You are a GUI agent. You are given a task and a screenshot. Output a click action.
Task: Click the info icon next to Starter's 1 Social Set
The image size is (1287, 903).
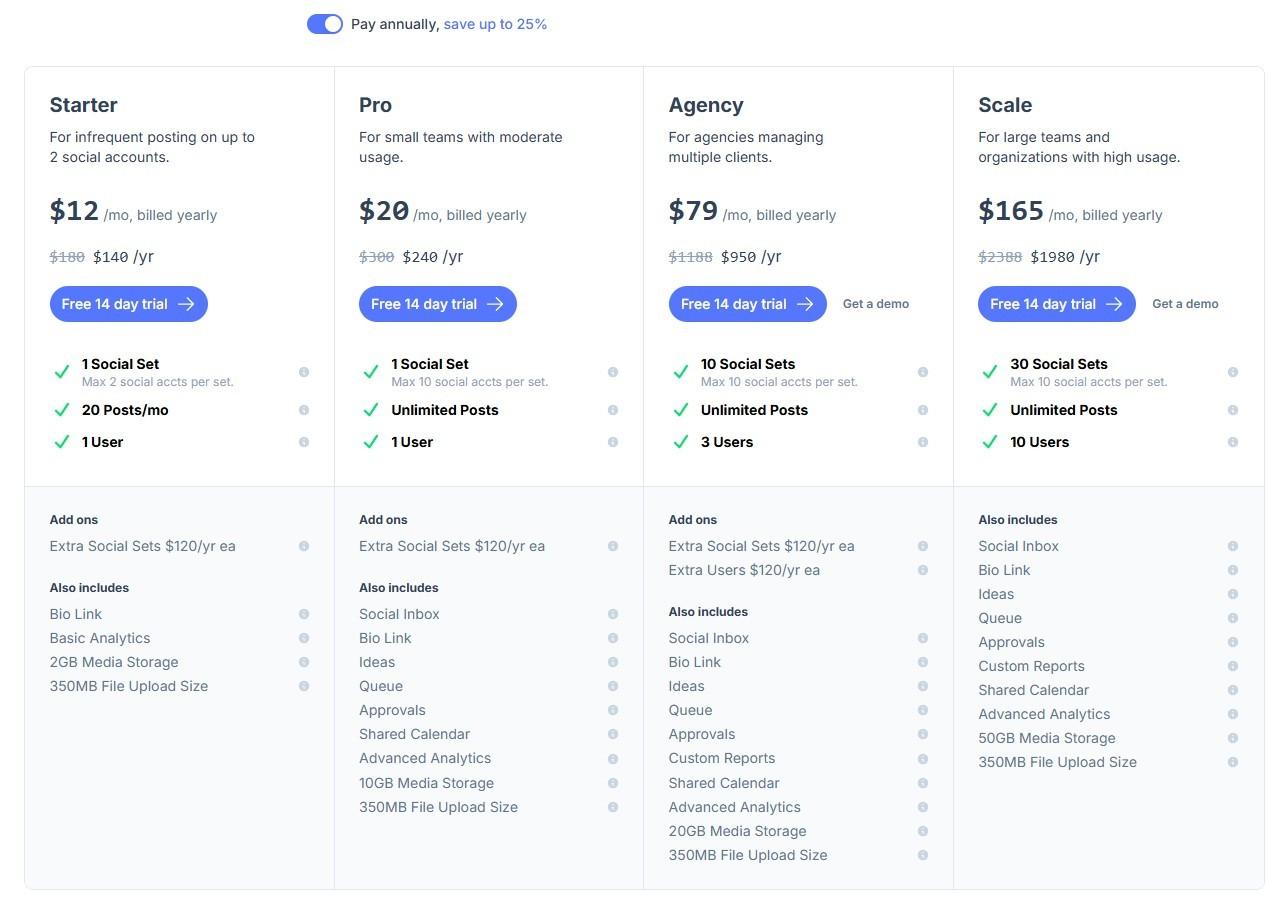coord(304,371)
